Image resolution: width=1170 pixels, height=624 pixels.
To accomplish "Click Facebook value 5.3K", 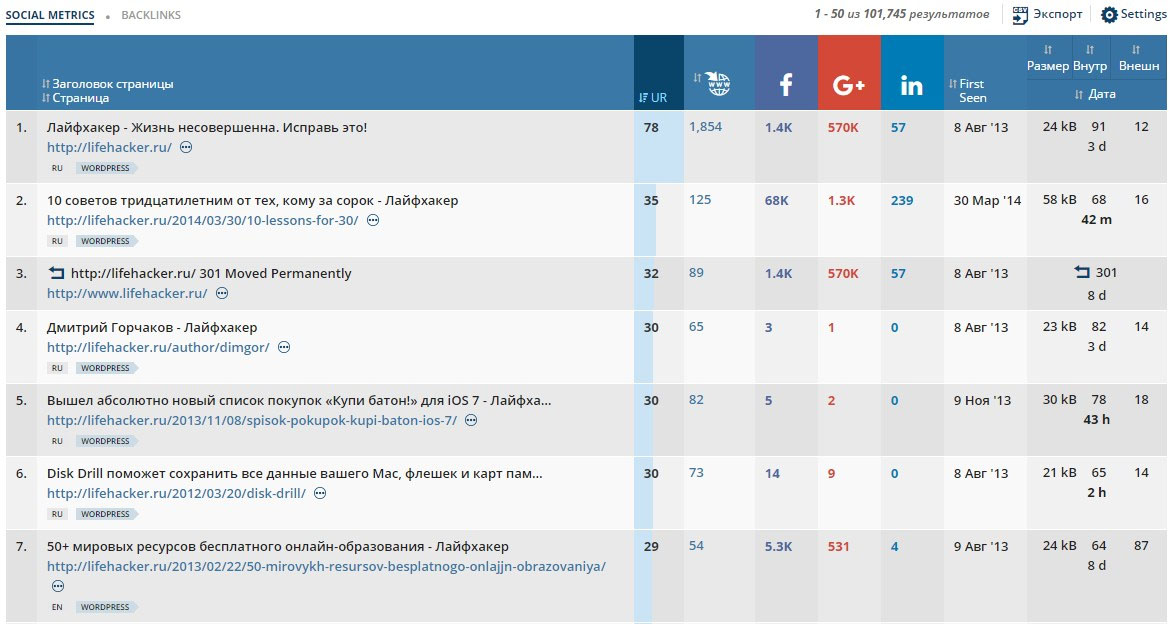I will 779,547.
